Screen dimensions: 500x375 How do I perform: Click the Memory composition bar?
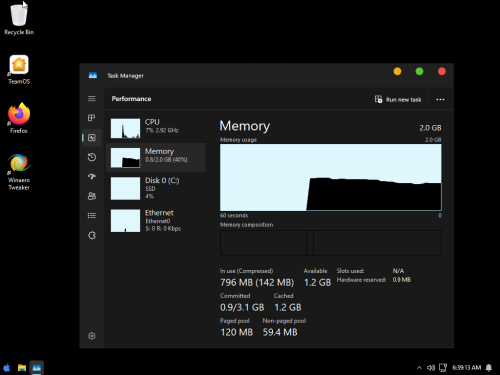[x=331, y=243]
